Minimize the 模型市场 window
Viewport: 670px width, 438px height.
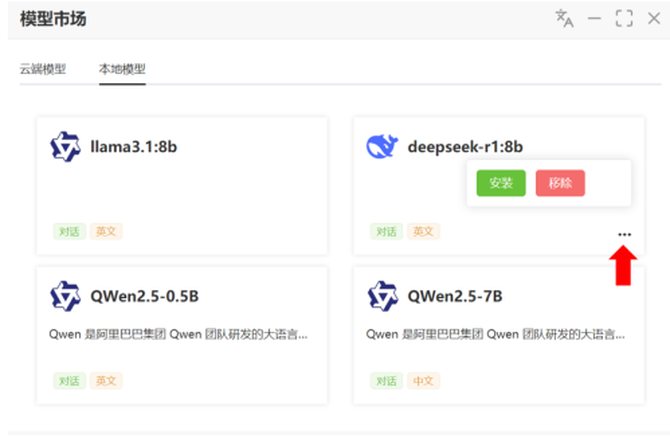pyautogui.click(x=594, y=18)
